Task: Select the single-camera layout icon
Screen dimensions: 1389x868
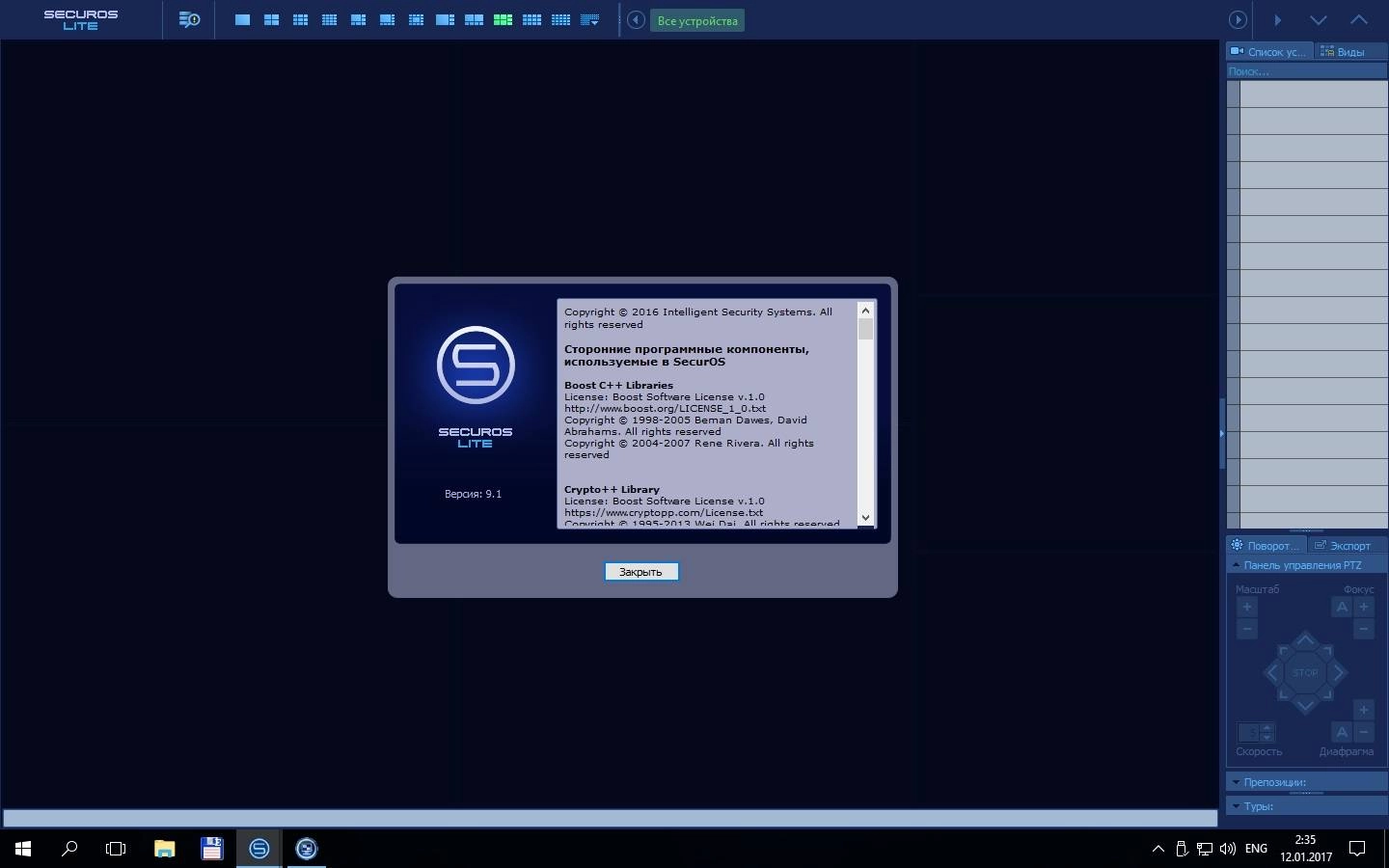Action: [243, 19]
